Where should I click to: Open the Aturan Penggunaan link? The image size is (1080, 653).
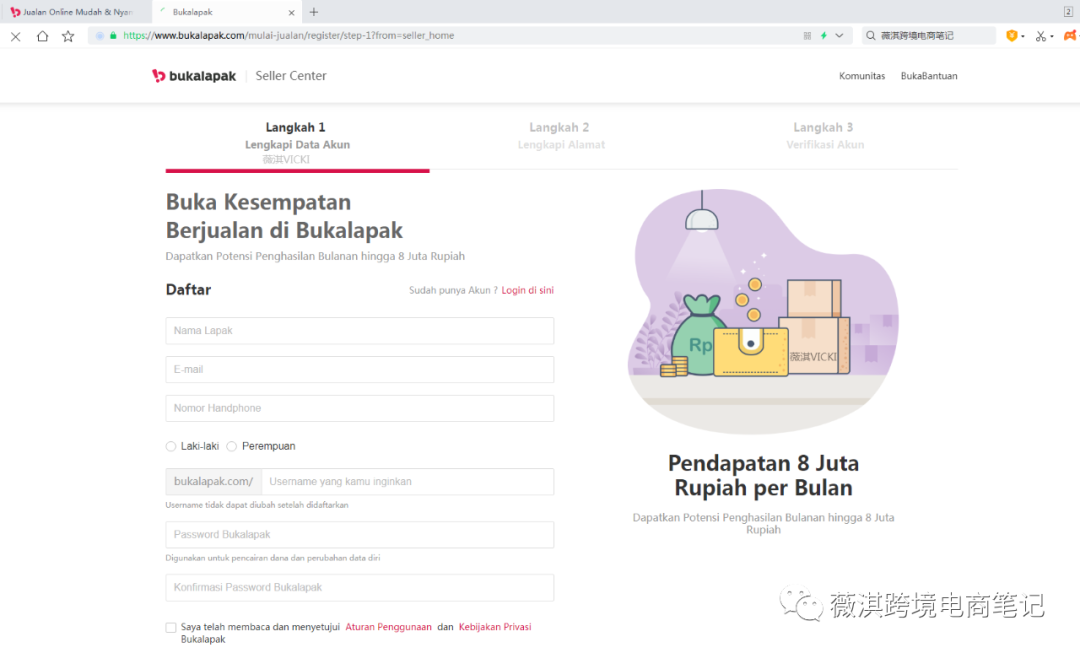388,627
